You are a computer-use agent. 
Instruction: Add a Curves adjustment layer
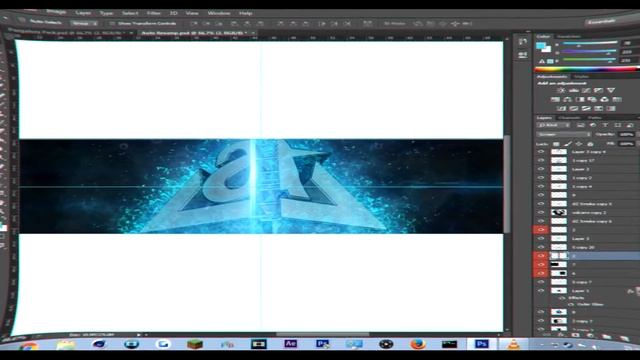pos(586,90)
